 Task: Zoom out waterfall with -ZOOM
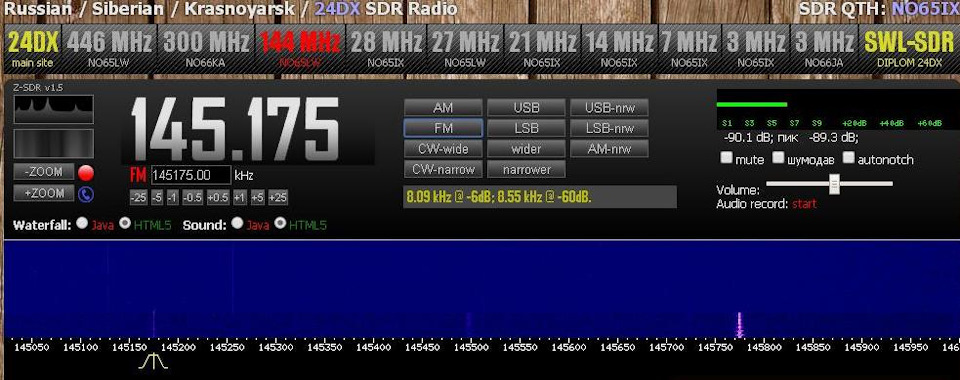pos(44,172)
